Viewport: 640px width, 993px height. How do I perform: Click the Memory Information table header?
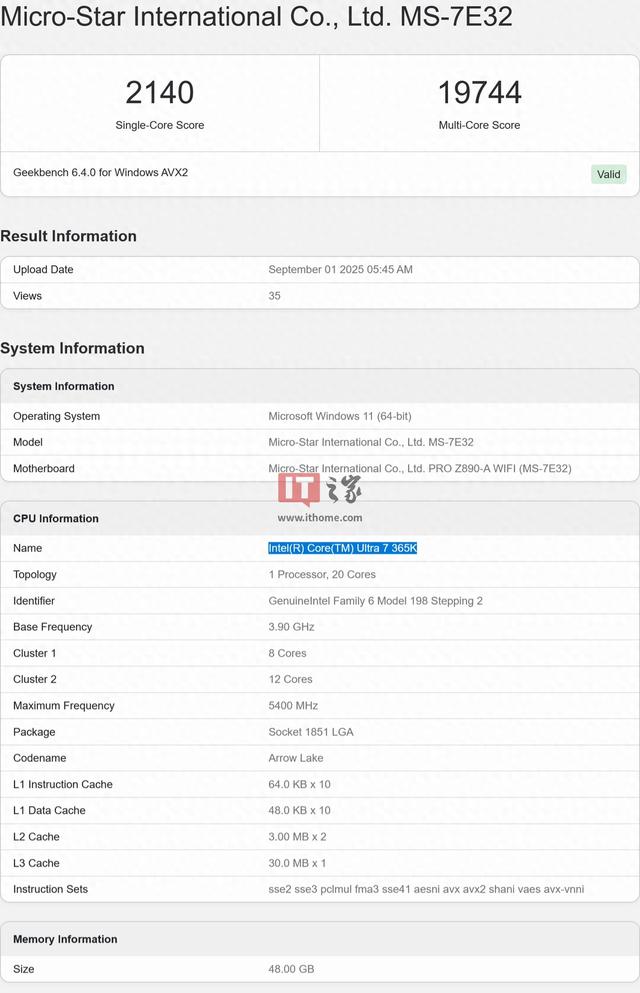click(x=65, y=939)
